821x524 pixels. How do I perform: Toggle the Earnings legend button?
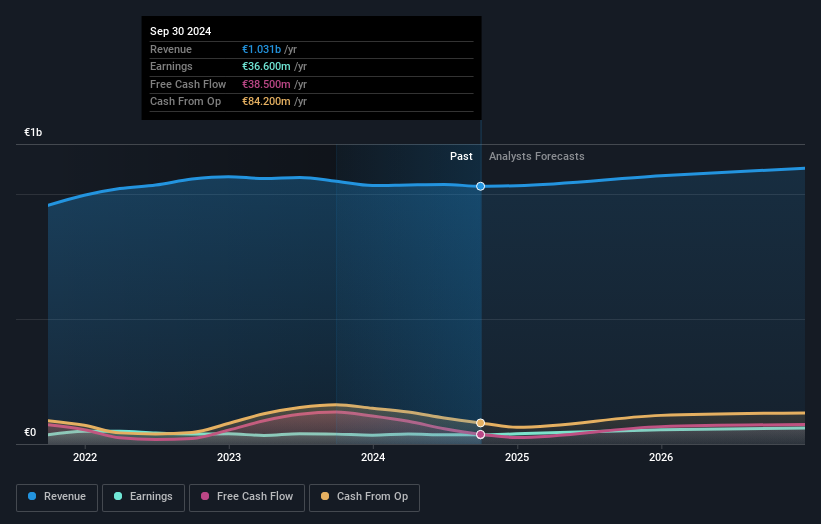(x=143, y=497)
